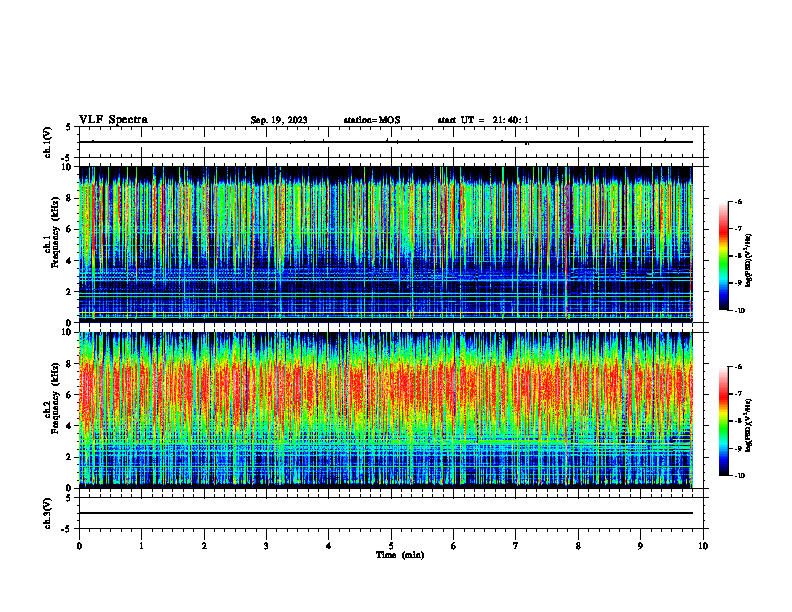Select the "start UT = 21:40: 1" text
This screenshot has height=612, width=792.
483,120
